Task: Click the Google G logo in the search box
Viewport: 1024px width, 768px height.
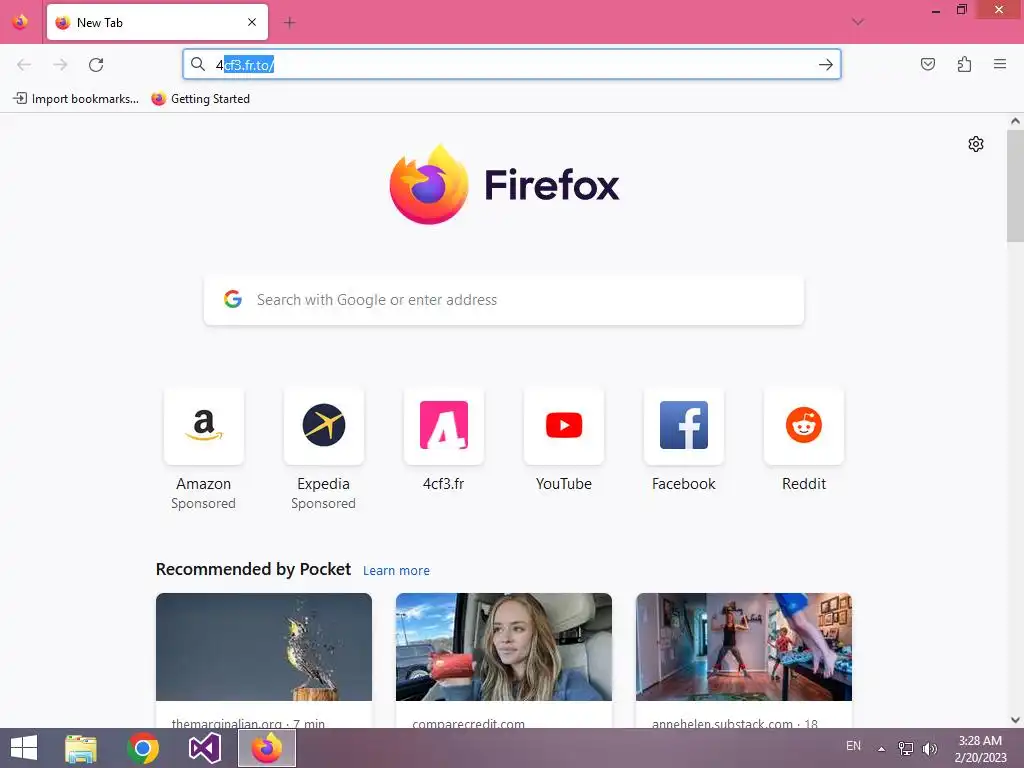Action: (x=233, y=299)
